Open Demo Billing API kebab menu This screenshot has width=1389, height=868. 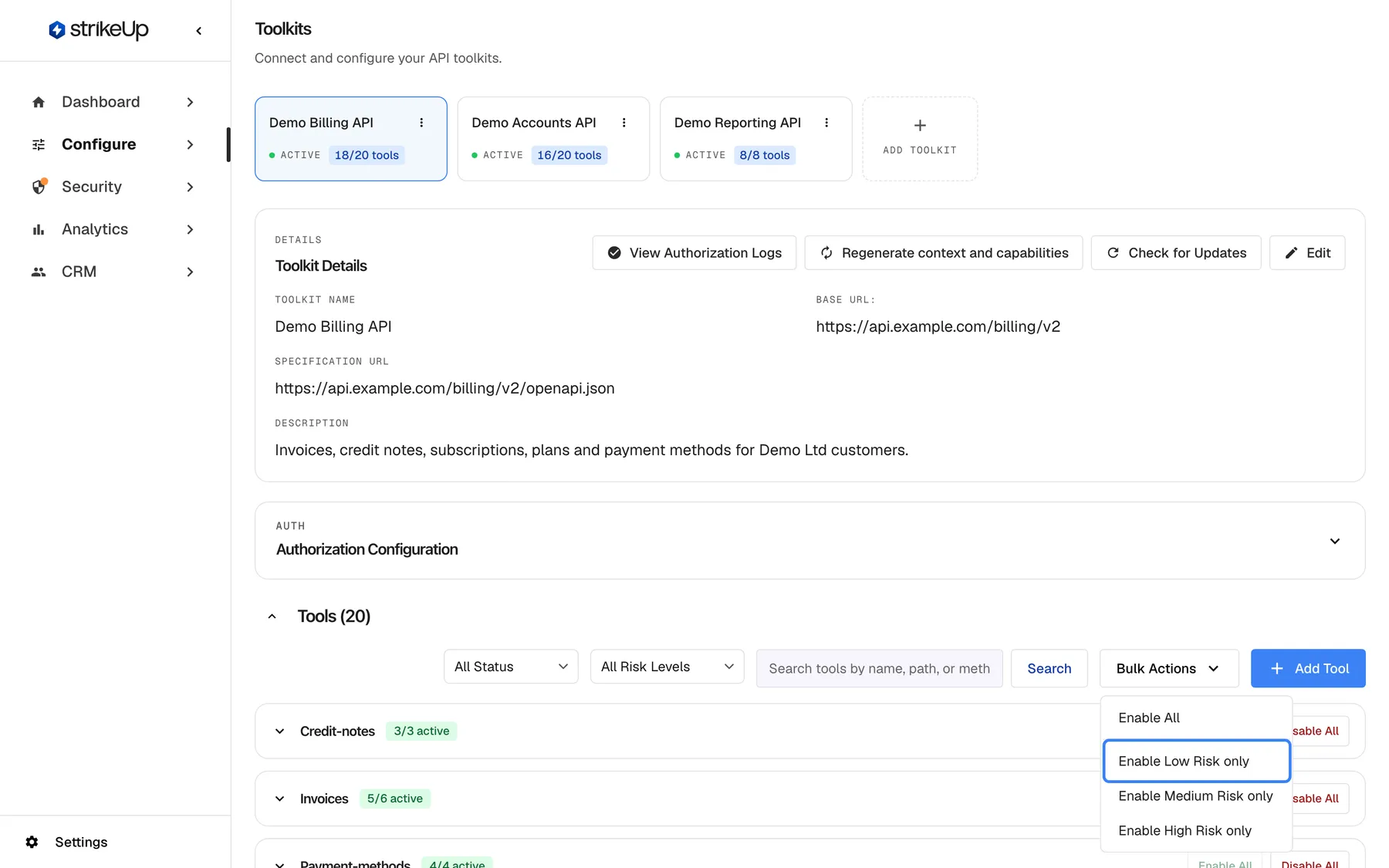pyautogui.click(x=421, y=123)
